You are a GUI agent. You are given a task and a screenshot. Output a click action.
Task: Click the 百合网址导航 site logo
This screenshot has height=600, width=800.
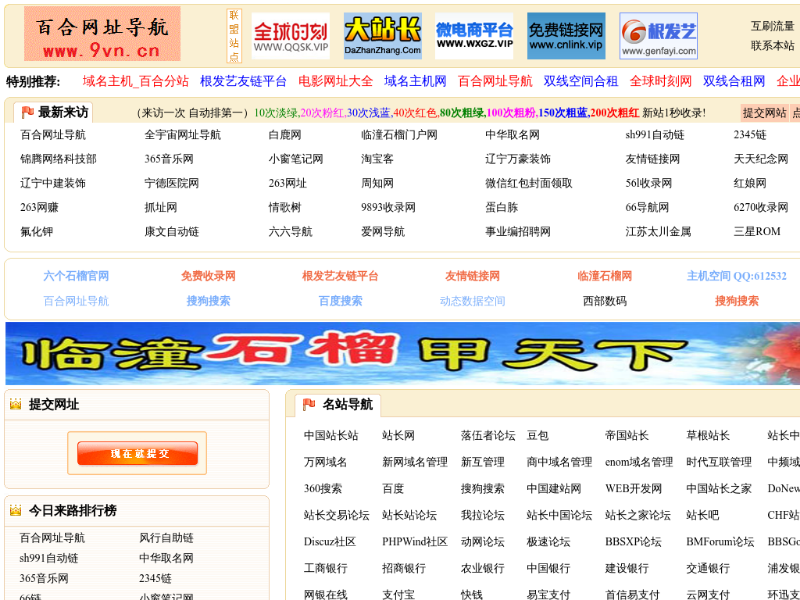pyautogui.click(x=102, y=35)
